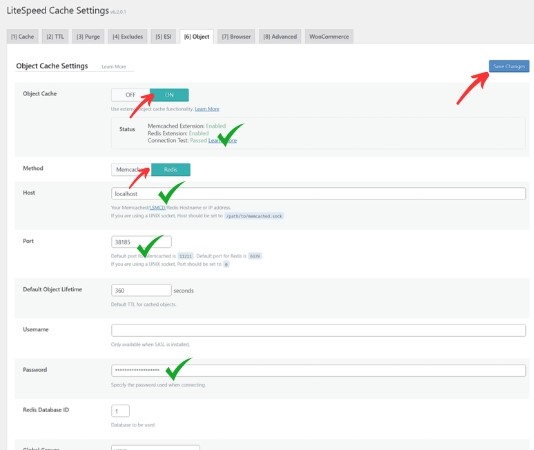
Task: Click the Connection Test status text
Action: click(x=177, y=140)
